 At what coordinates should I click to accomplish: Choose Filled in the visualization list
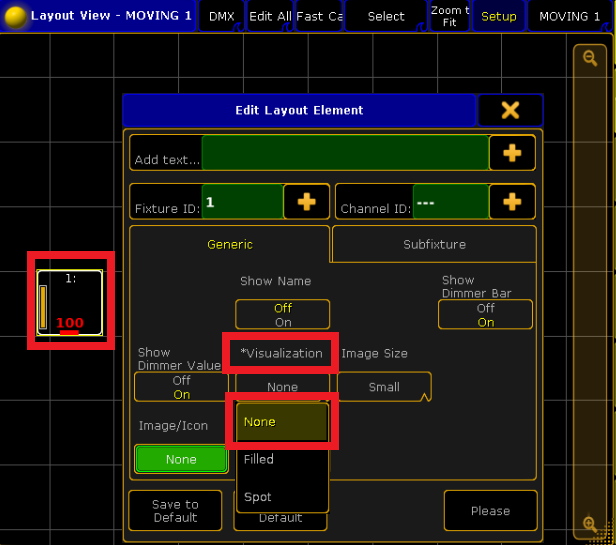[x=282, y=459]
